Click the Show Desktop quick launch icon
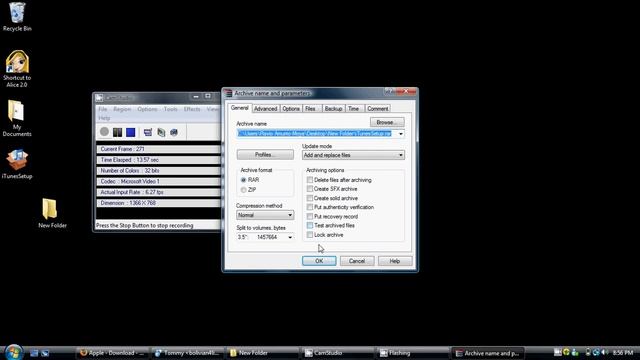The width and height of the screenshot is (640, 360). (34, 353)
